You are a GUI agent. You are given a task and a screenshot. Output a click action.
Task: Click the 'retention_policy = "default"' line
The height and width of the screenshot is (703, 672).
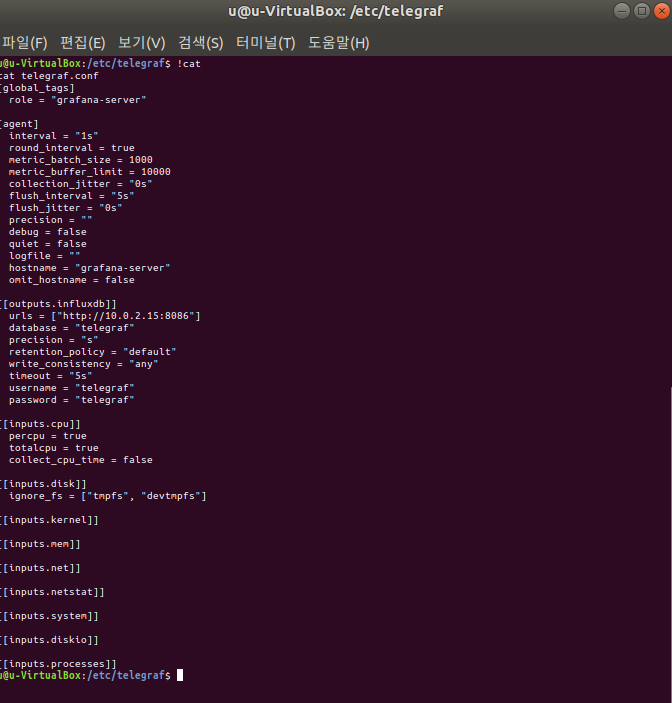[x=93, y=352]
